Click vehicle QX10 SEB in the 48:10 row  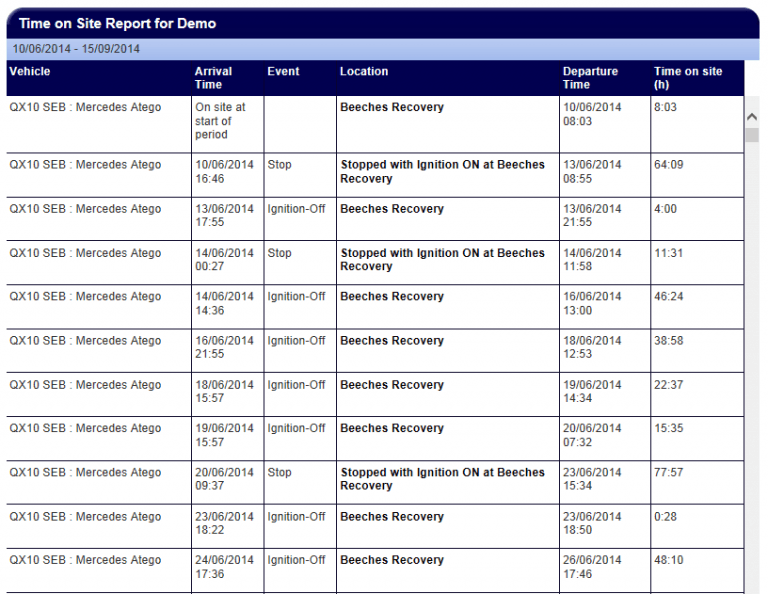pyautogui.click(x=85, y=560)
